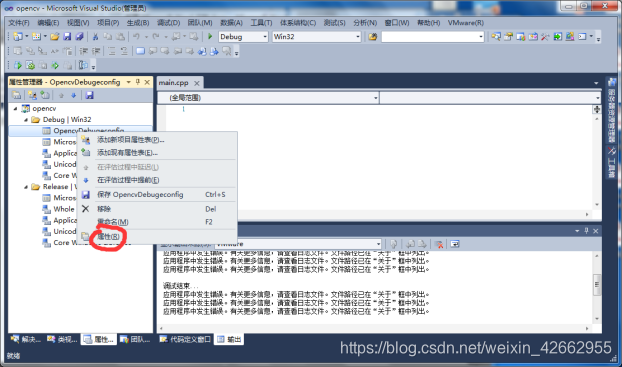
Task: Open the VMware(R) menu
Action: click(x=466, y=23)
